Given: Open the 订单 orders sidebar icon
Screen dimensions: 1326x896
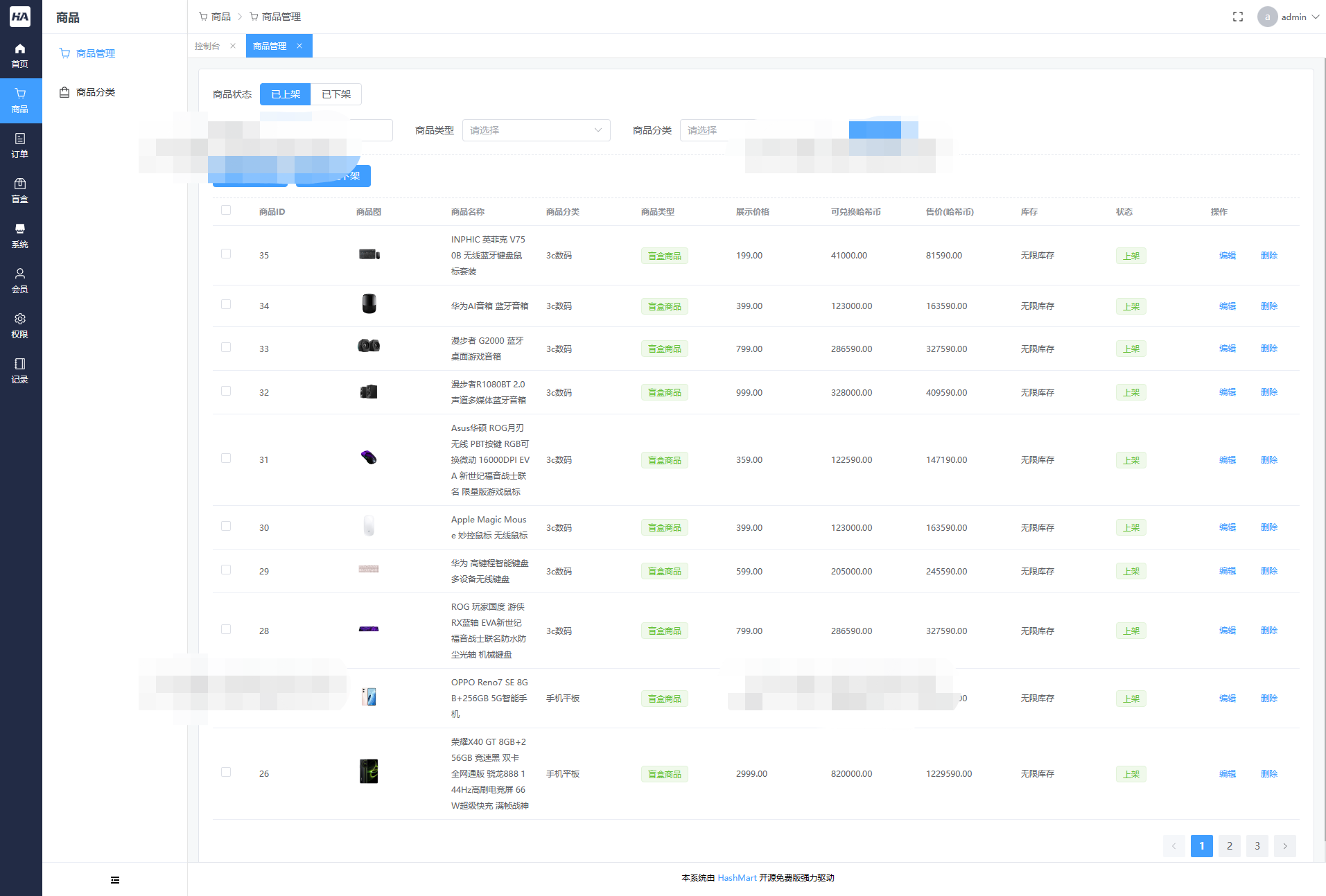Looking at the screenshot, I should click(x=20, y=146).
